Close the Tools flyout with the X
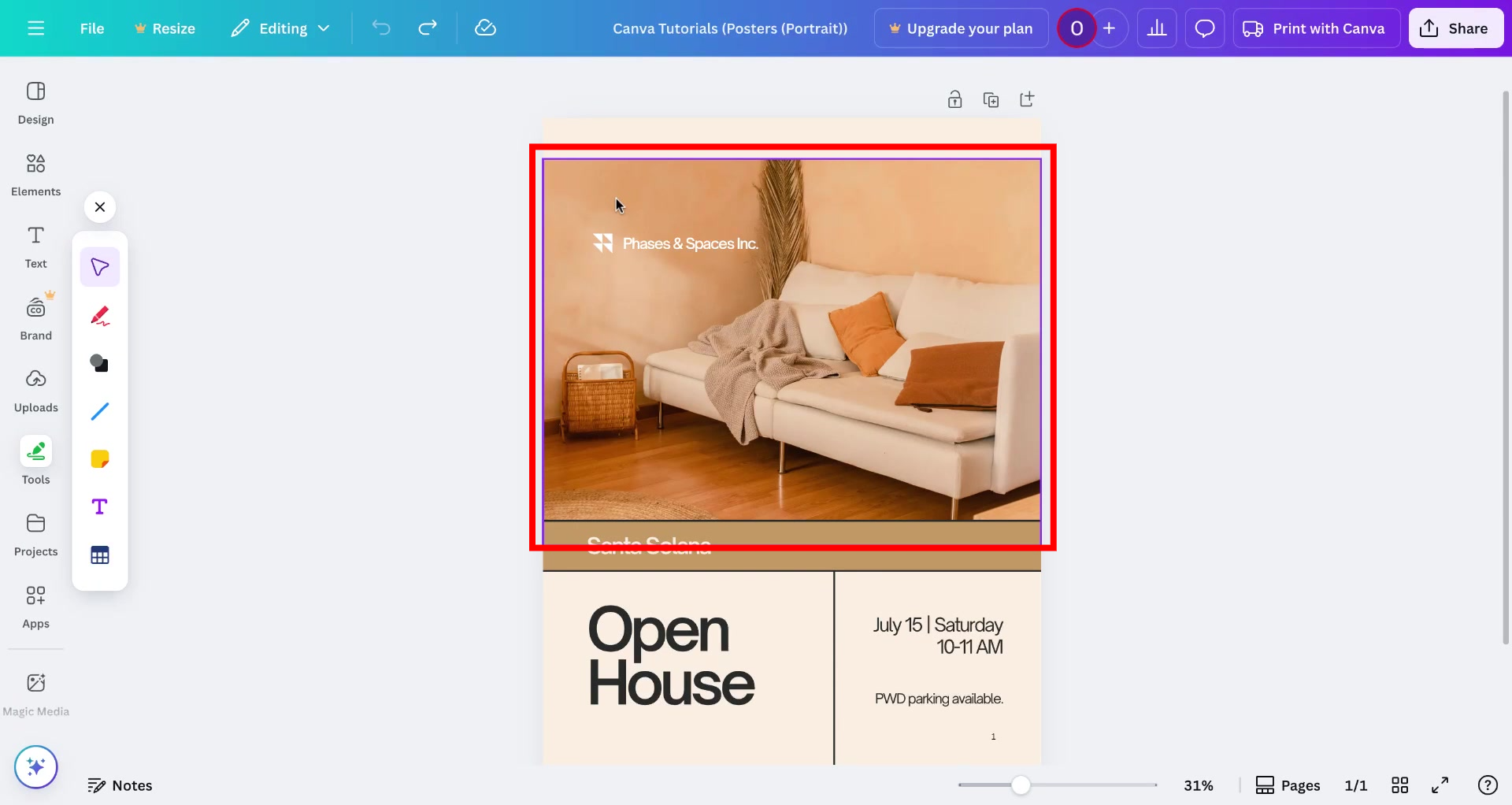 [99, 206]
